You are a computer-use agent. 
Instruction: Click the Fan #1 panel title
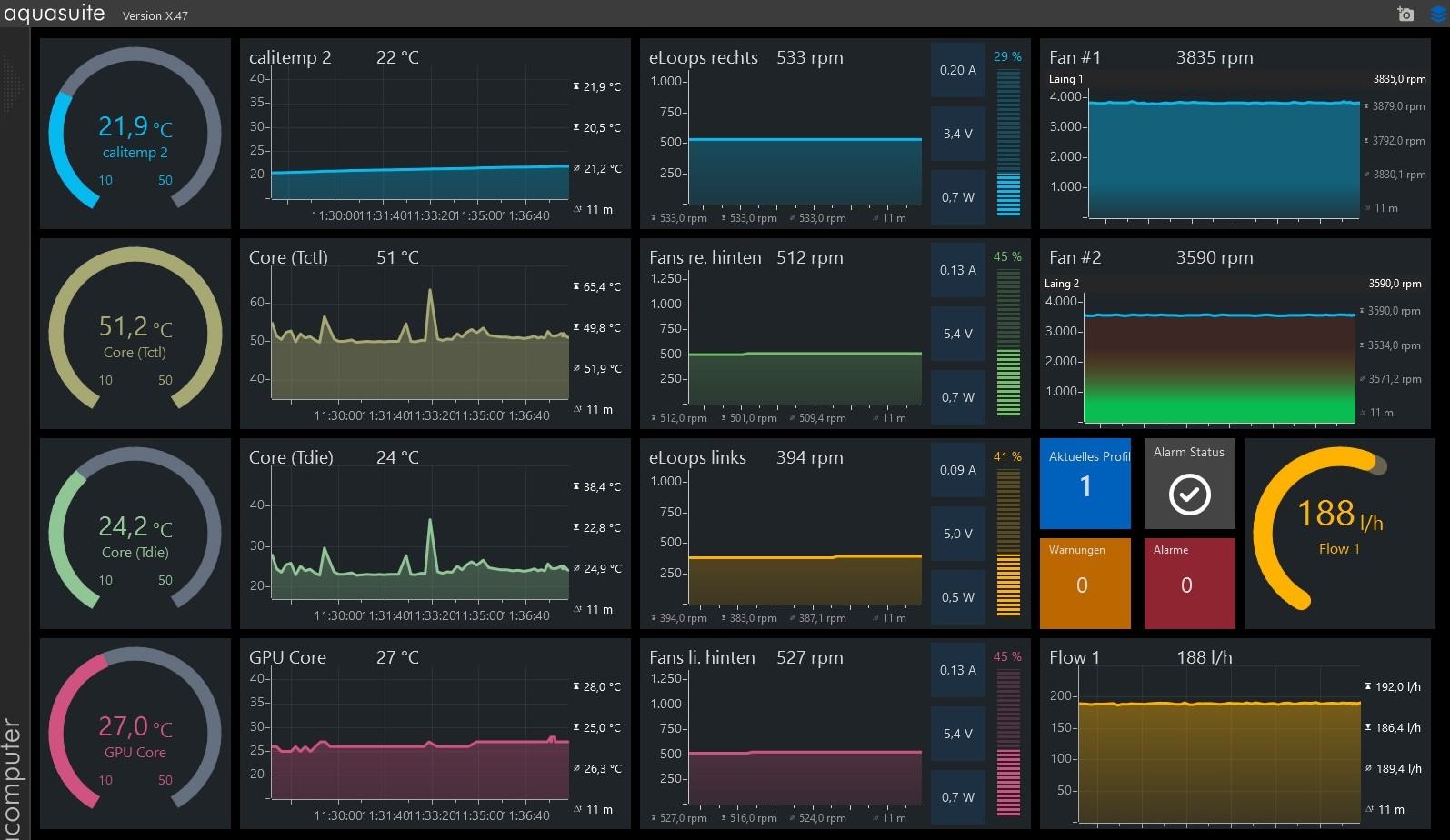point(1075,57)
